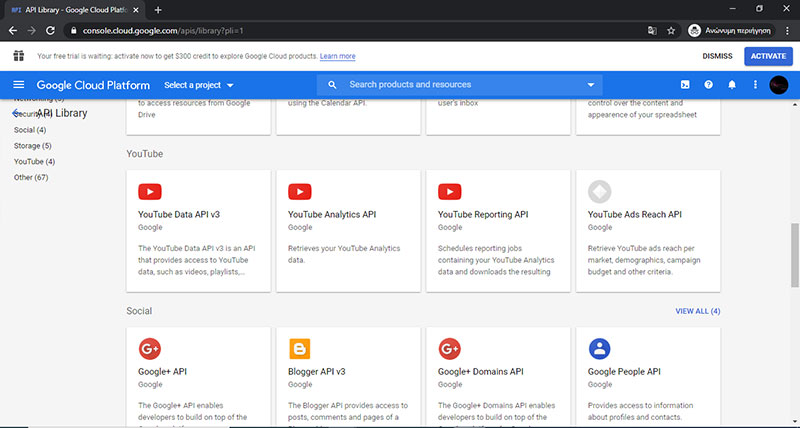Click the ACTIVATE button
The width and height of the screenshot is (800, 428).
[x=768, y=56]
